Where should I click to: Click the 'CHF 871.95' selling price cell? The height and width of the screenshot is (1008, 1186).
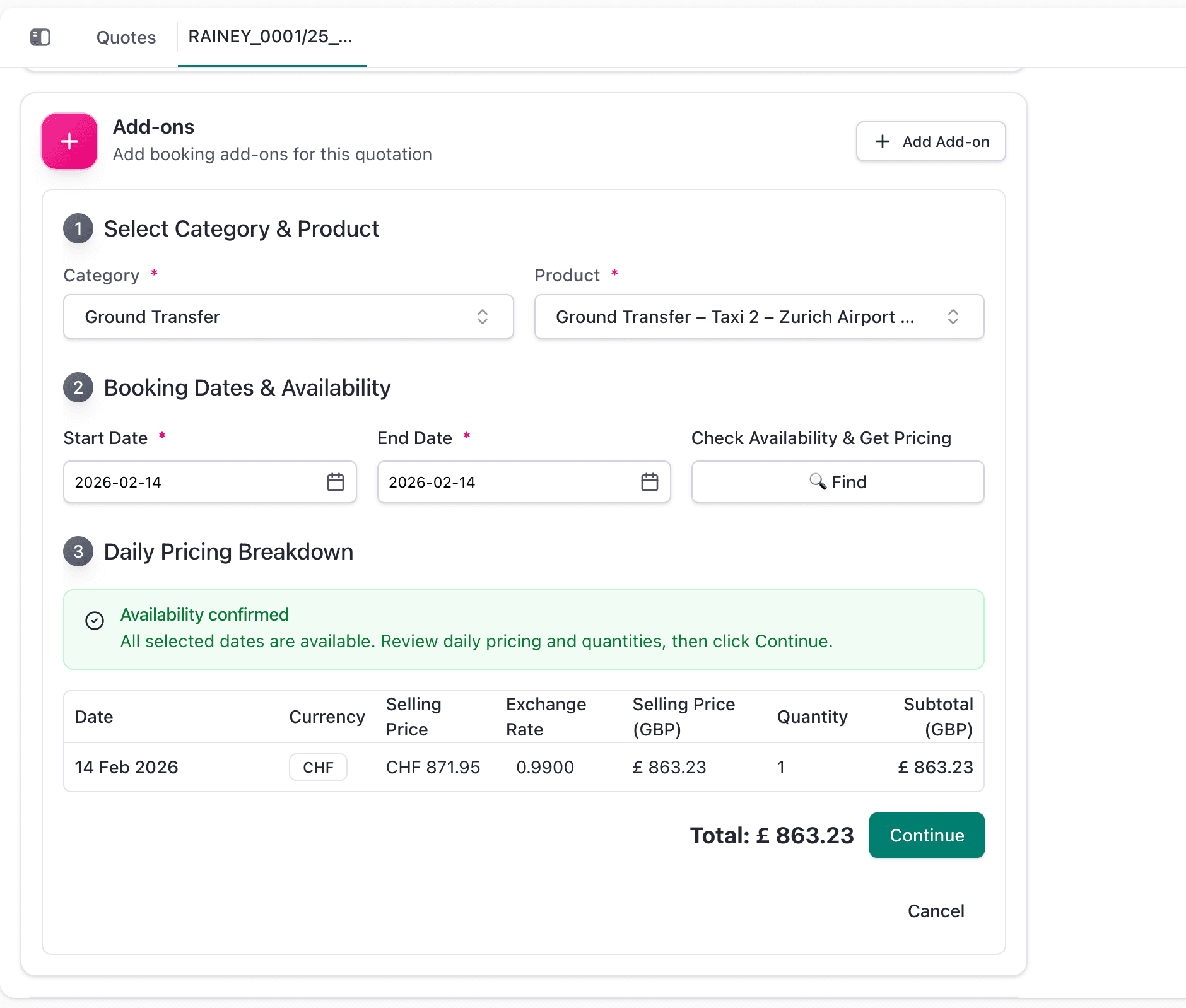pos(433,767)
